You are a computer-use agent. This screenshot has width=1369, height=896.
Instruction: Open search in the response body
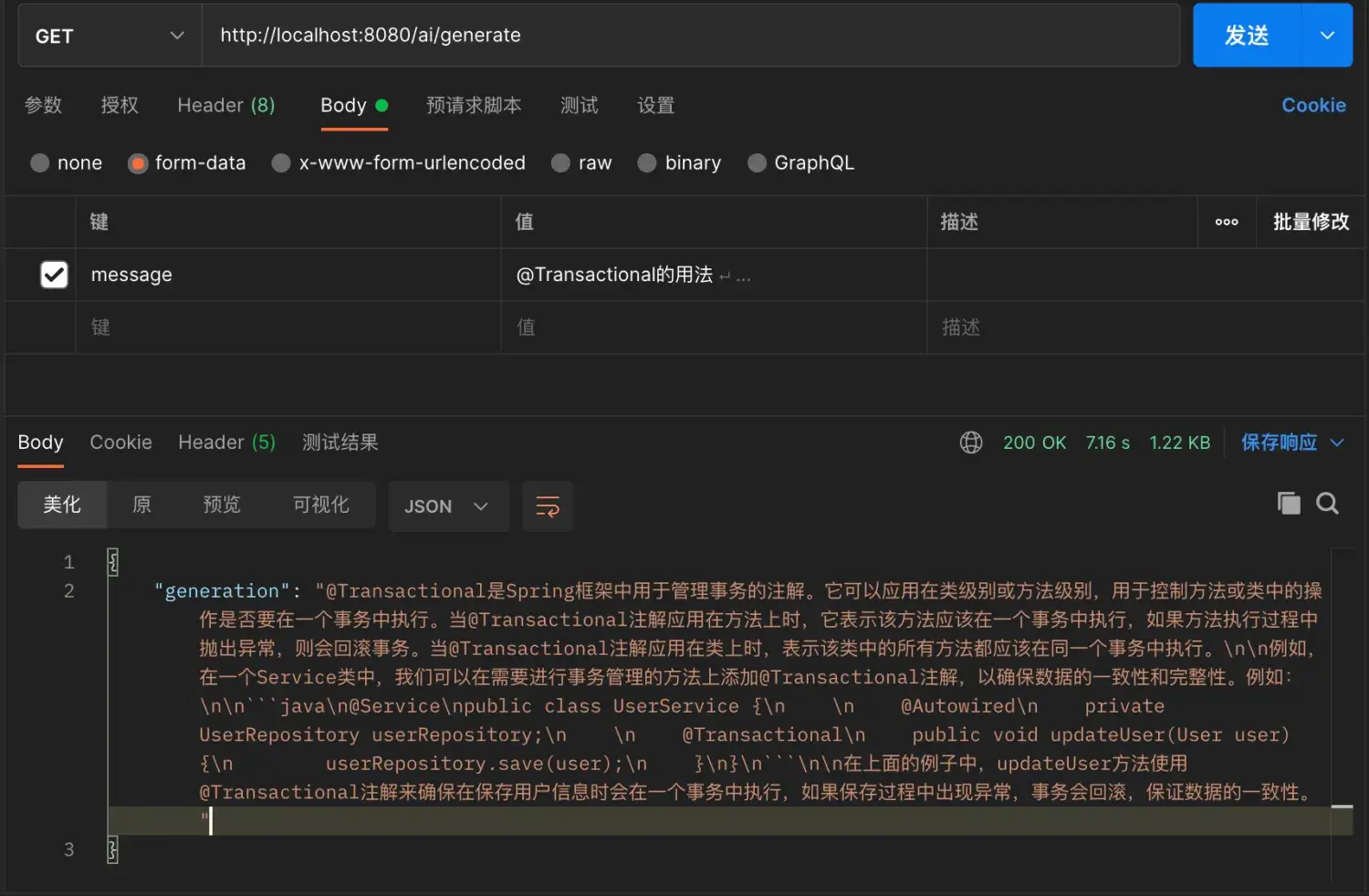click(x=1327, y=503)
